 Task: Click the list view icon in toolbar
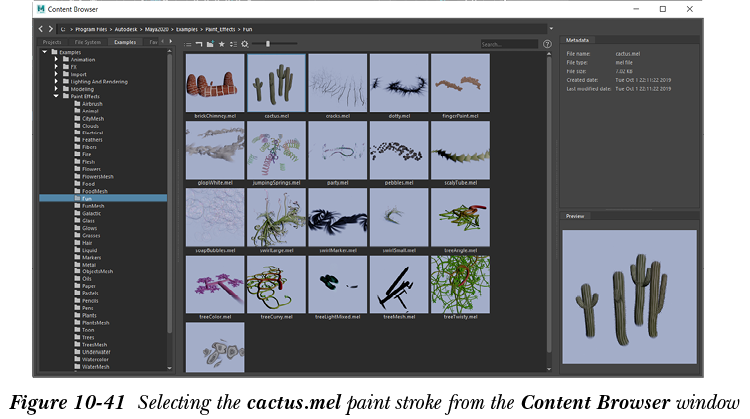coord(188,44)
